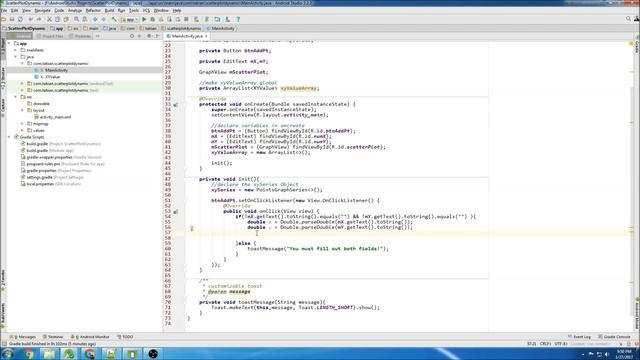Image resolution: width=640 pixels, height=360 pixels.
Task: Open the Tools menu
Action: point(134,10)
